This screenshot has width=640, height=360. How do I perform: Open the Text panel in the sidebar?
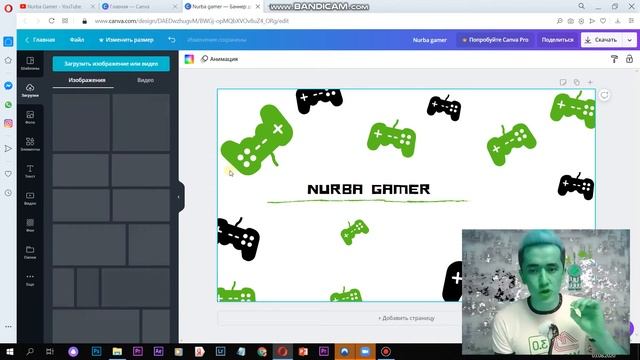click(x=30, y=171)
